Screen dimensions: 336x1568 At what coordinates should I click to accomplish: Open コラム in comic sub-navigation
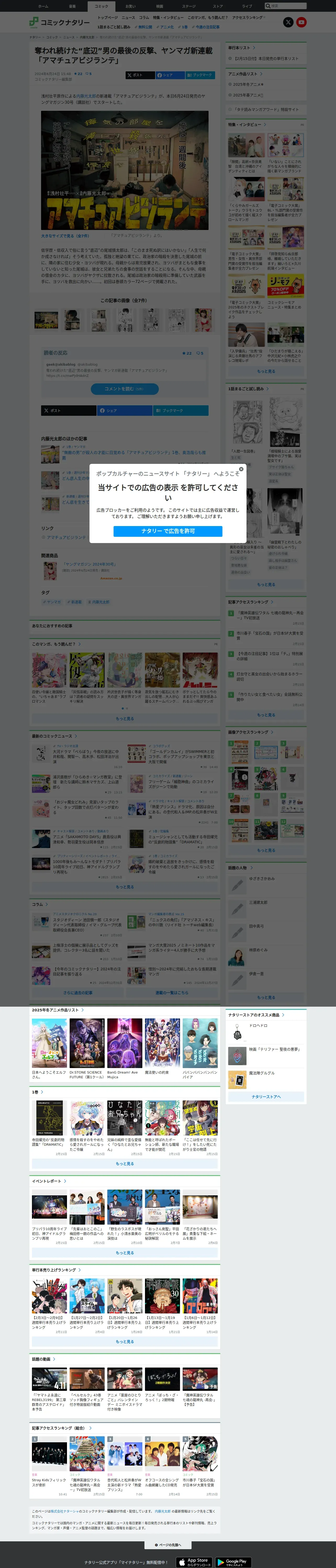[x=144, y=18]
